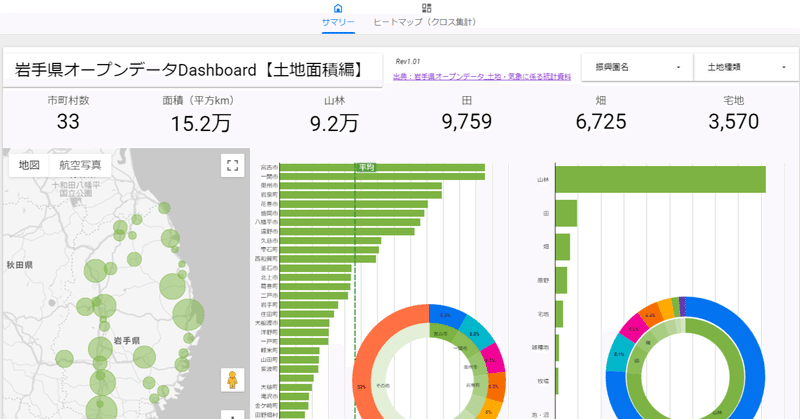This screenshot has width=800, height=419.
Task: Click the 面積 value 15.2万
Action: point(201,124)
